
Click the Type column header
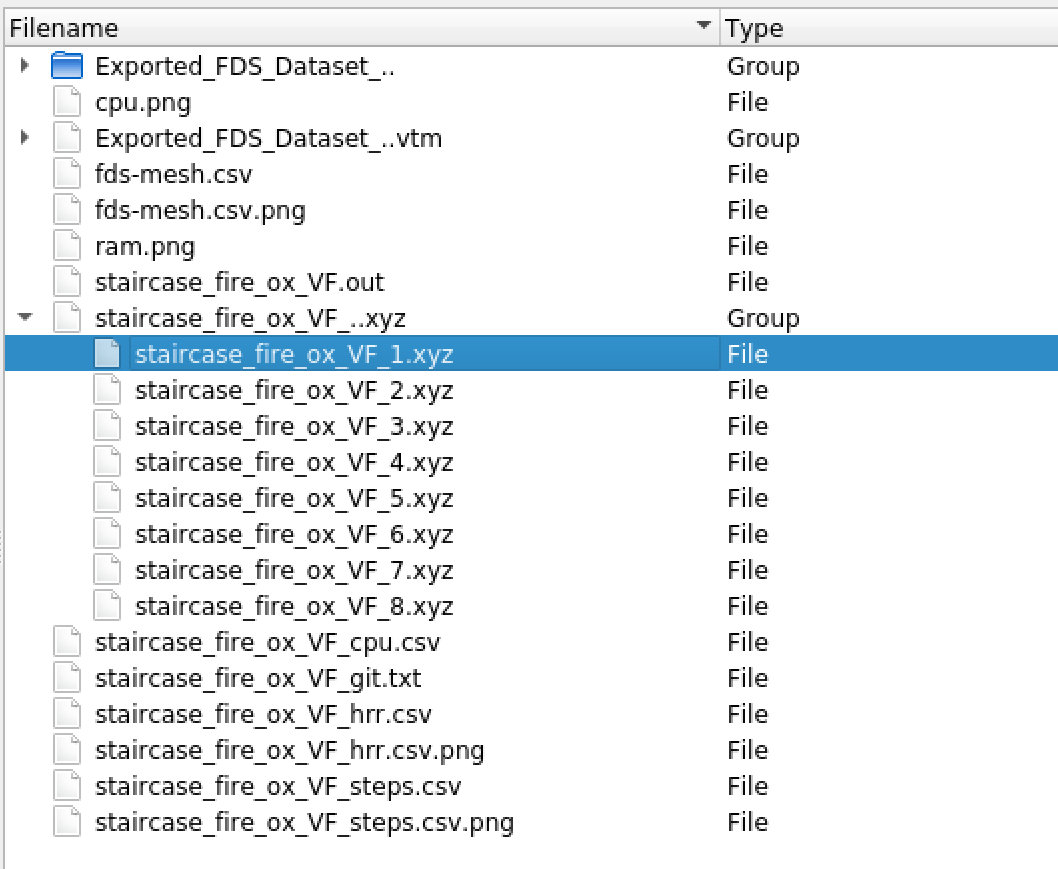coord(754,29)
